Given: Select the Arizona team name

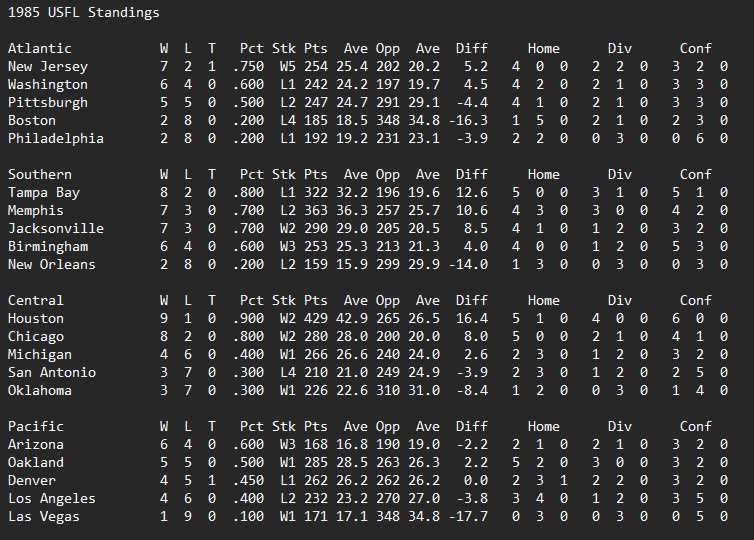Looking at the screenshot, I should coord(36,444).
